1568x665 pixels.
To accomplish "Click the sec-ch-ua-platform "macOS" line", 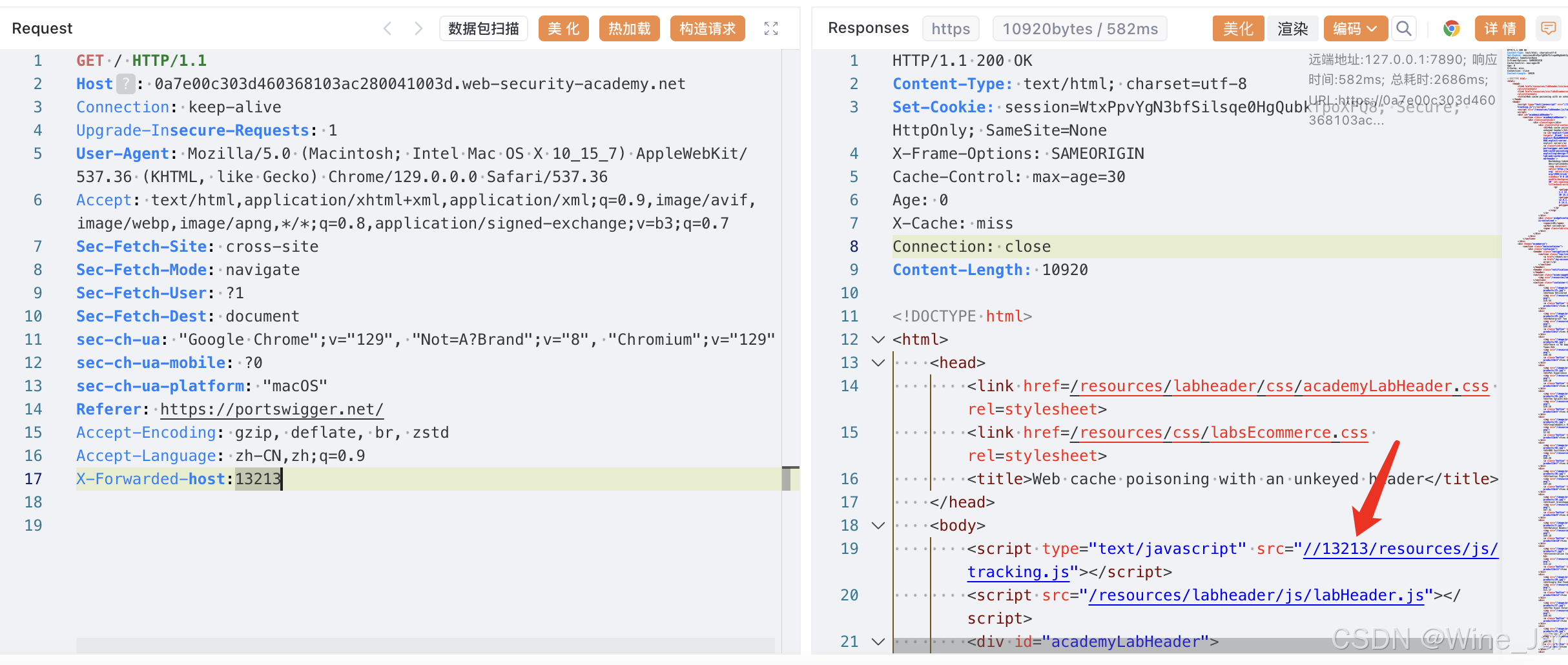I will click(202, 386).
